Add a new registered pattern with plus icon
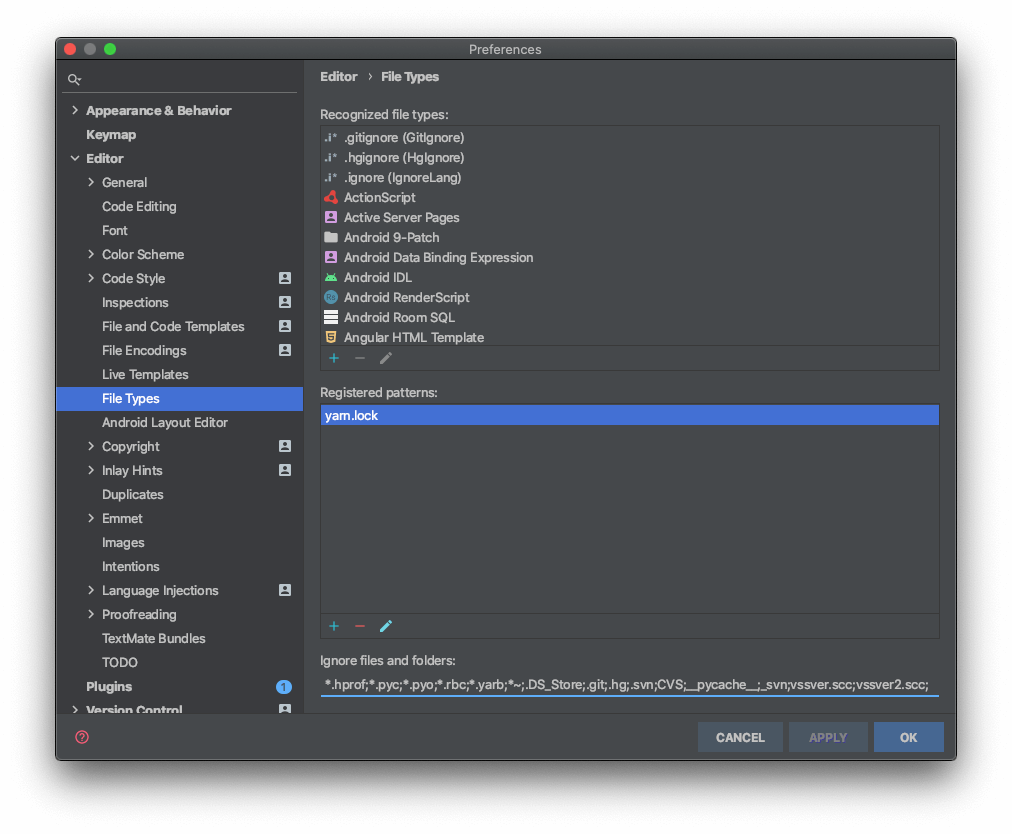Image resolution: width=1012 pixels, height=834 pixels. (334, 626)
